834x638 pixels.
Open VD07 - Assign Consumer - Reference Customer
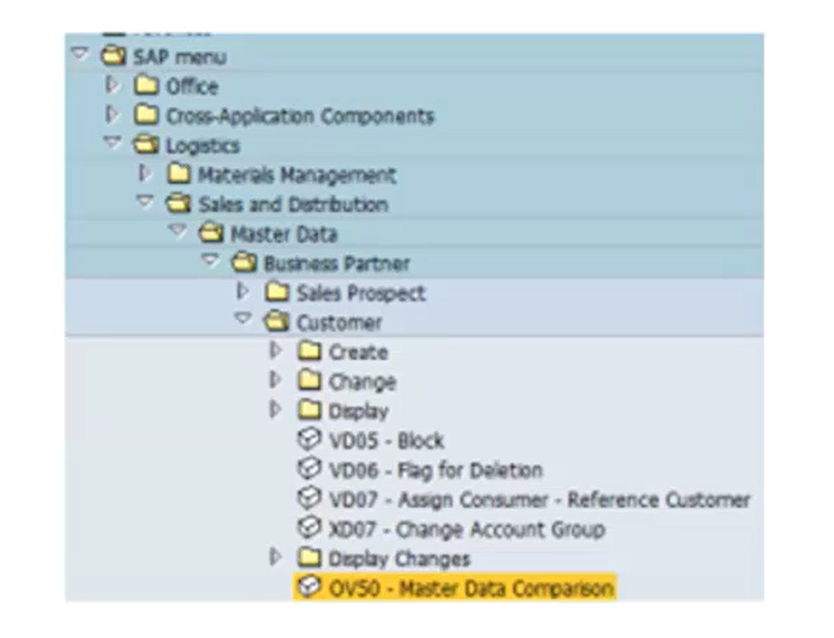point(540,500)
